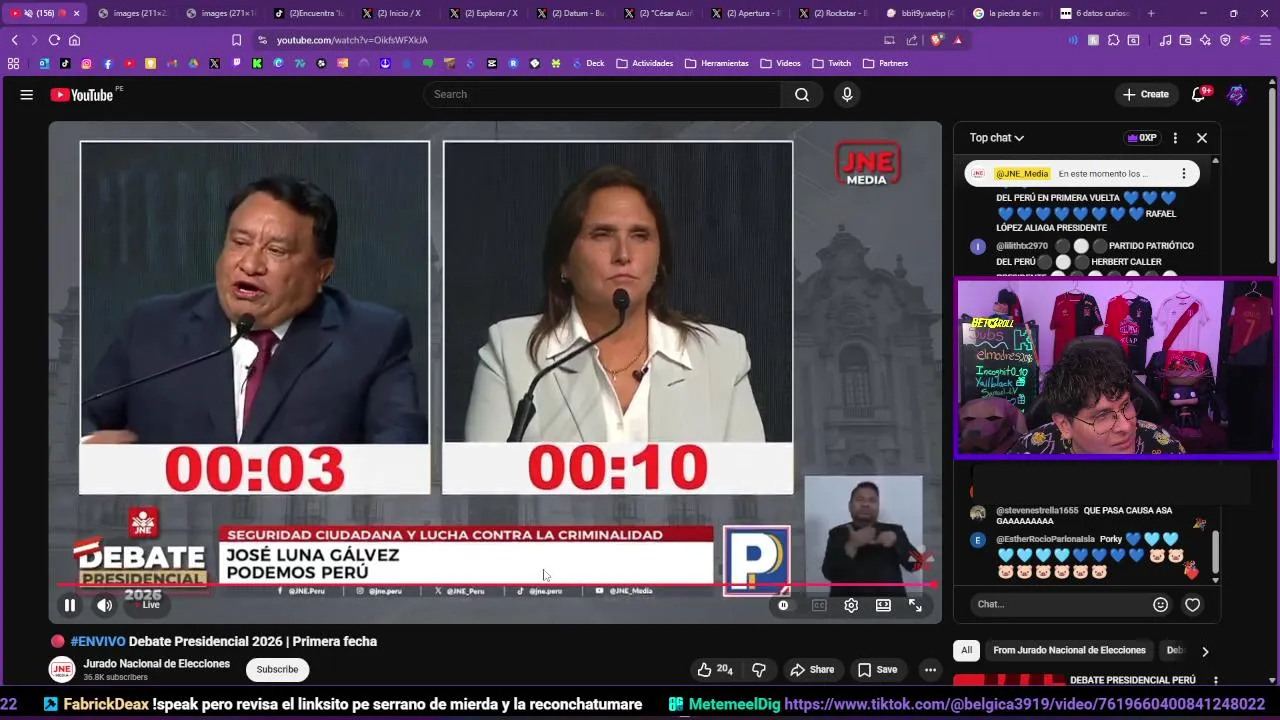
Task: Reload the page
Action: click(54, 40)
